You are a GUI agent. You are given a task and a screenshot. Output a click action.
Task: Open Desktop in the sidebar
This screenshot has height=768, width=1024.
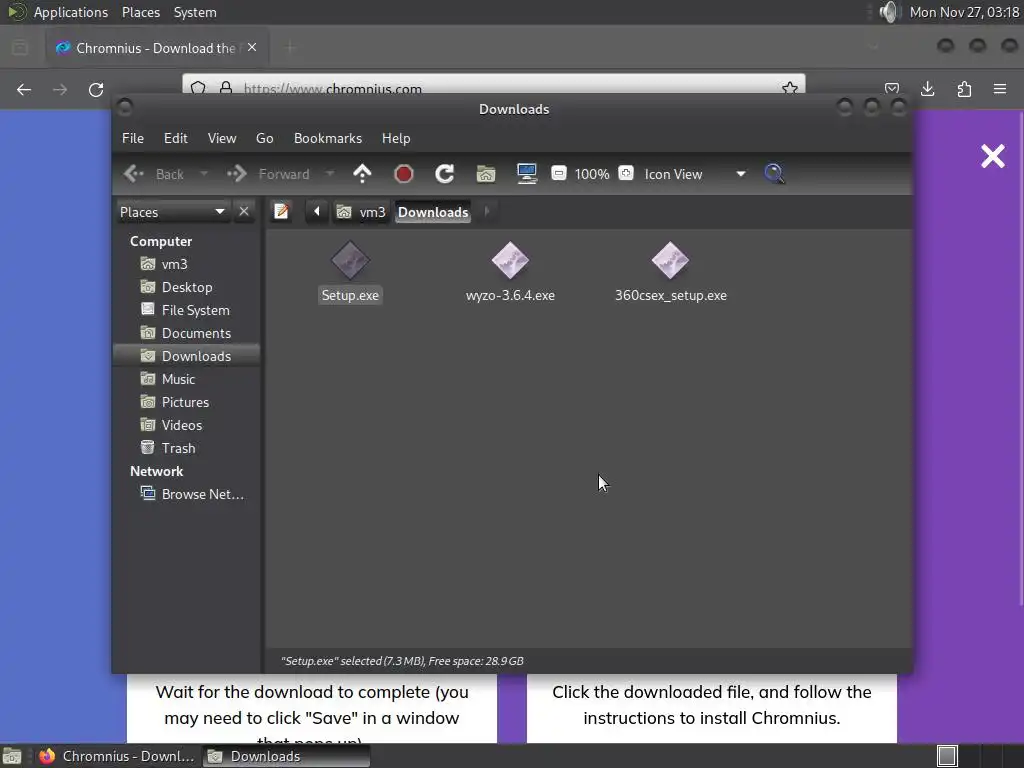pyautogui.click(x=187, y=287)
